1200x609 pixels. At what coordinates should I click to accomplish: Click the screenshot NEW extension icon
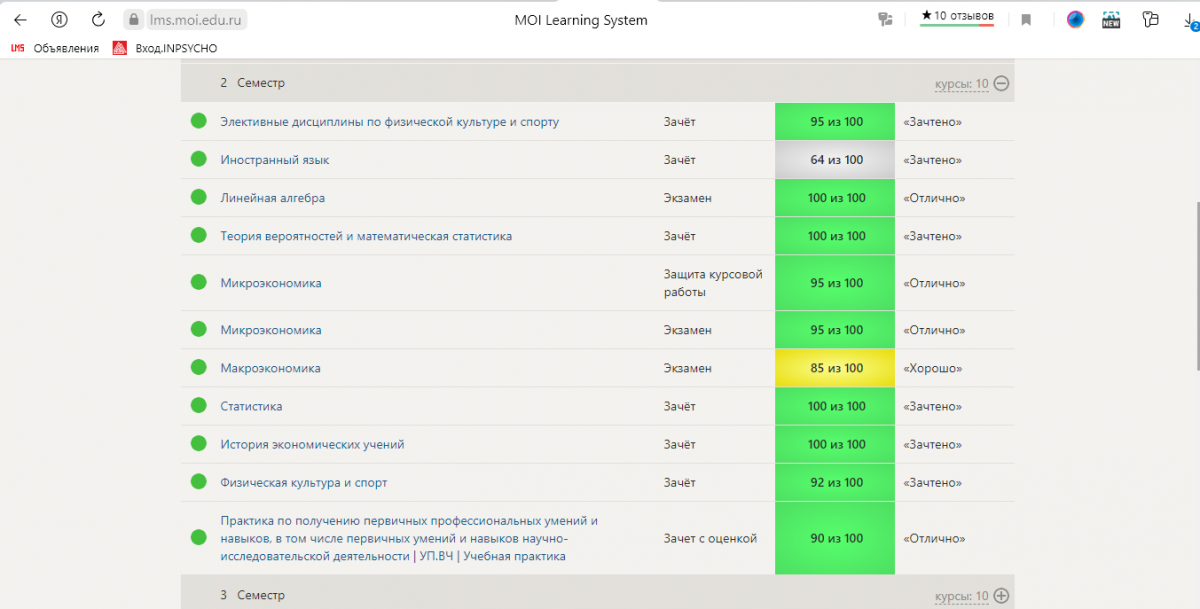tap(1111, 20)
